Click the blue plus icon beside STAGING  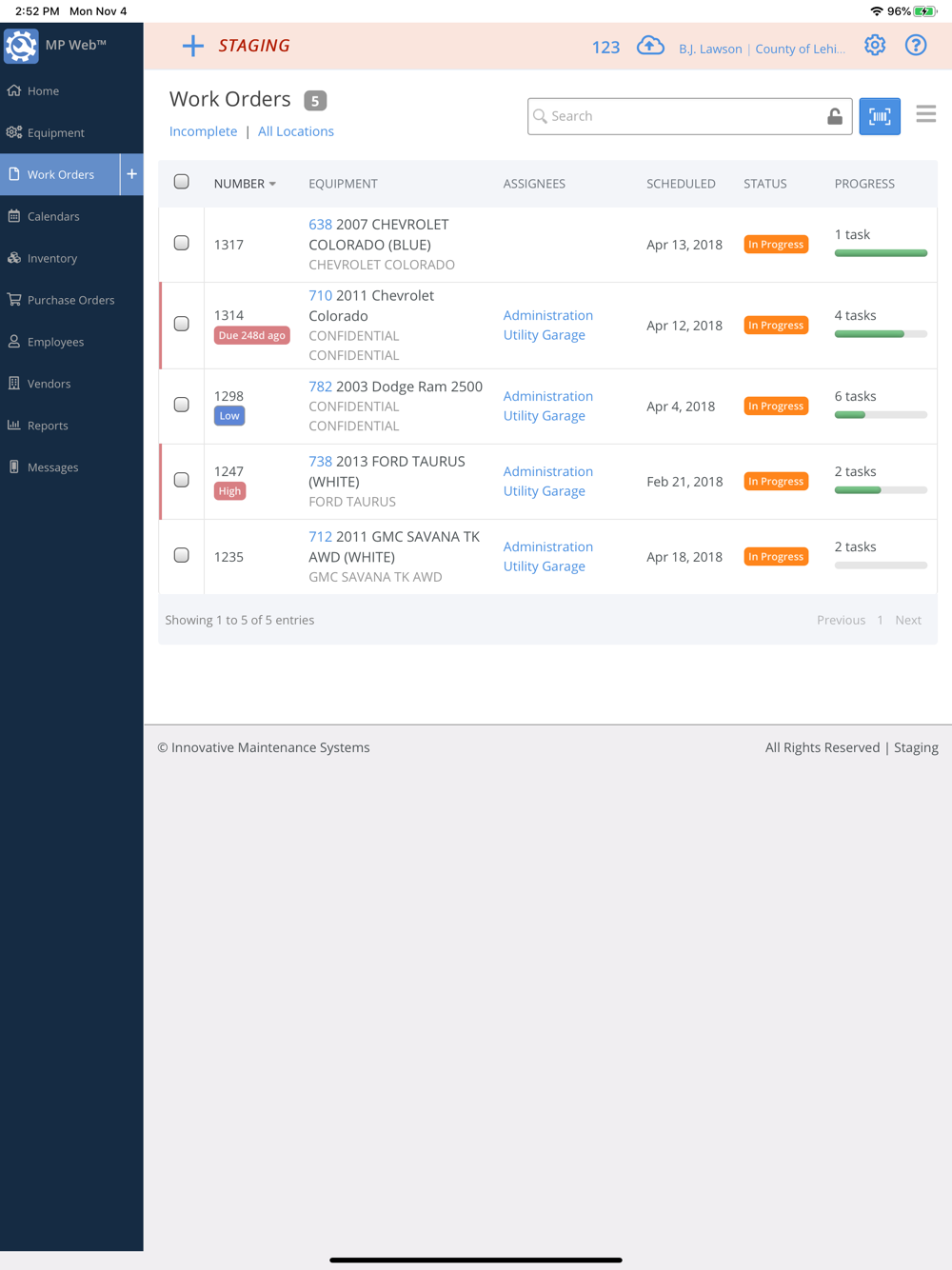click(x=193, y=46)
